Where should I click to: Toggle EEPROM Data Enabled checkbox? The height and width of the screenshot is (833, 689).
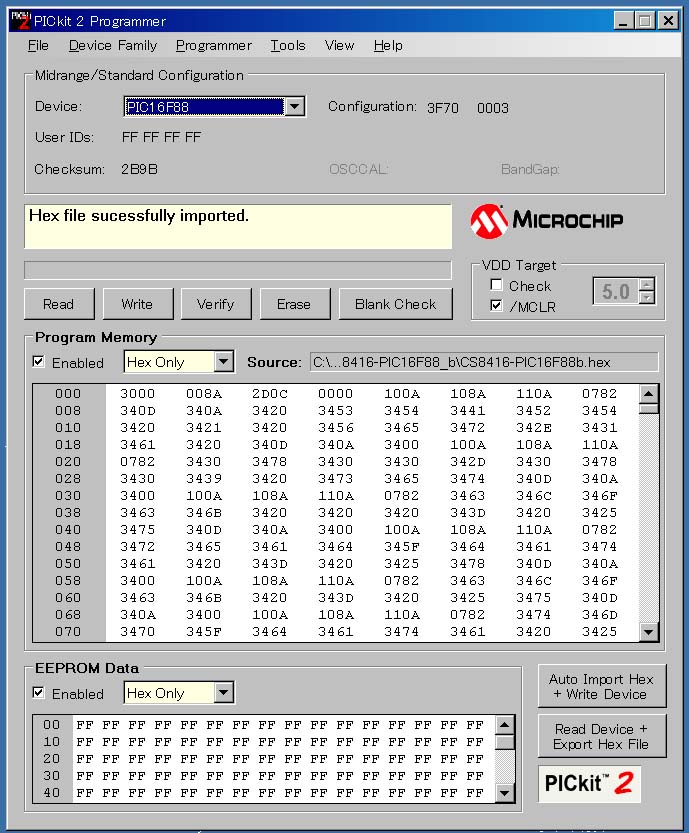click(x=39, y=693)
